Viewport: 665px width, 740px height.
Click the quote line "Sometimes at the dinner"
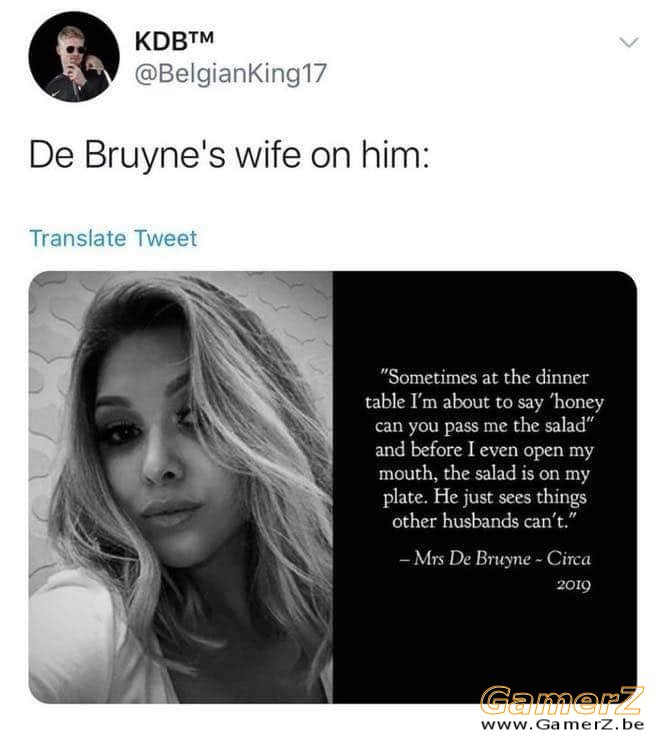[484, 378]
